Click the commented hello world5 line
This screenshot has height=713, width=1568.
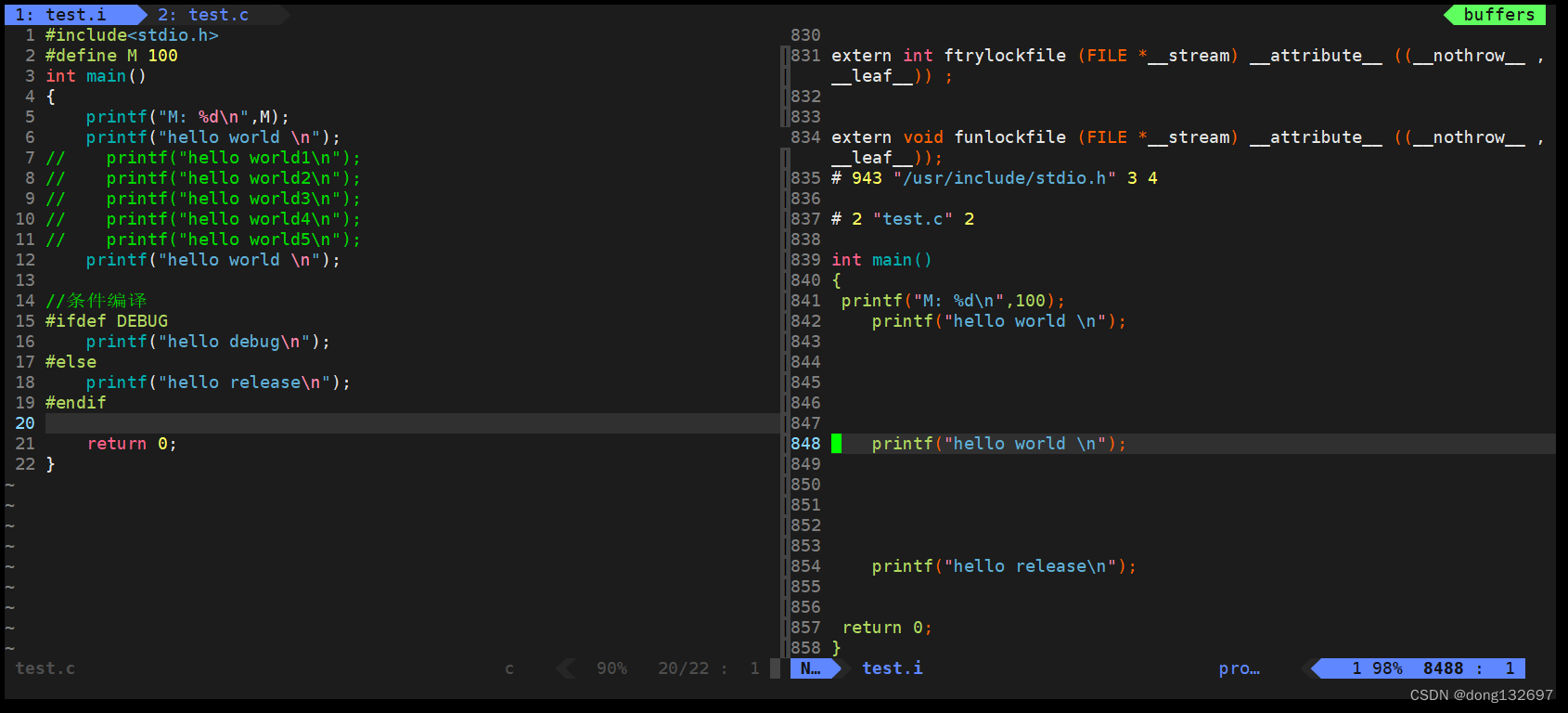click(202, 240)
